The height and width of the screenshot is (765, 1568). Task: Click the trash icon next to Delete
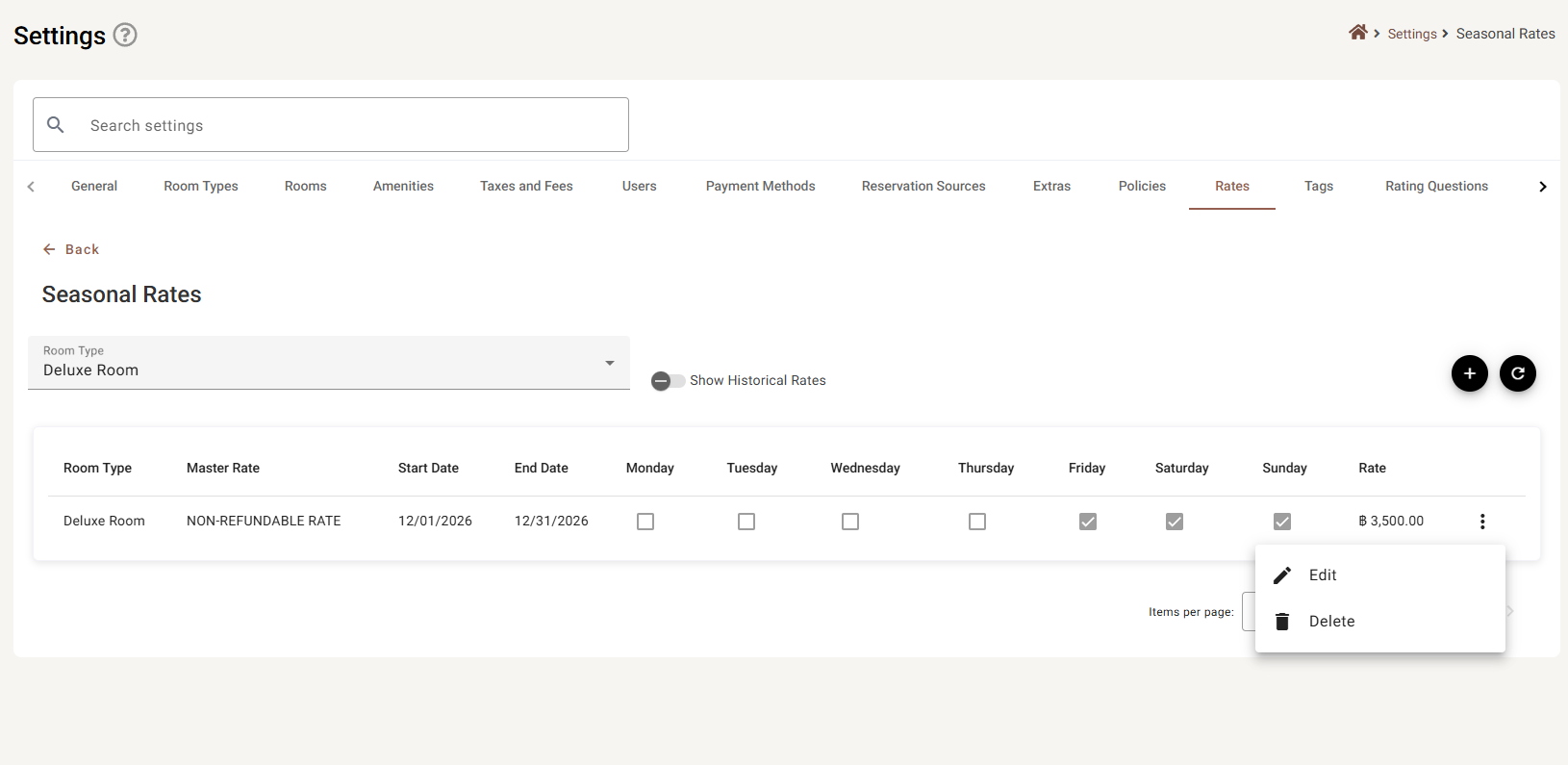tap(1282, 622)
